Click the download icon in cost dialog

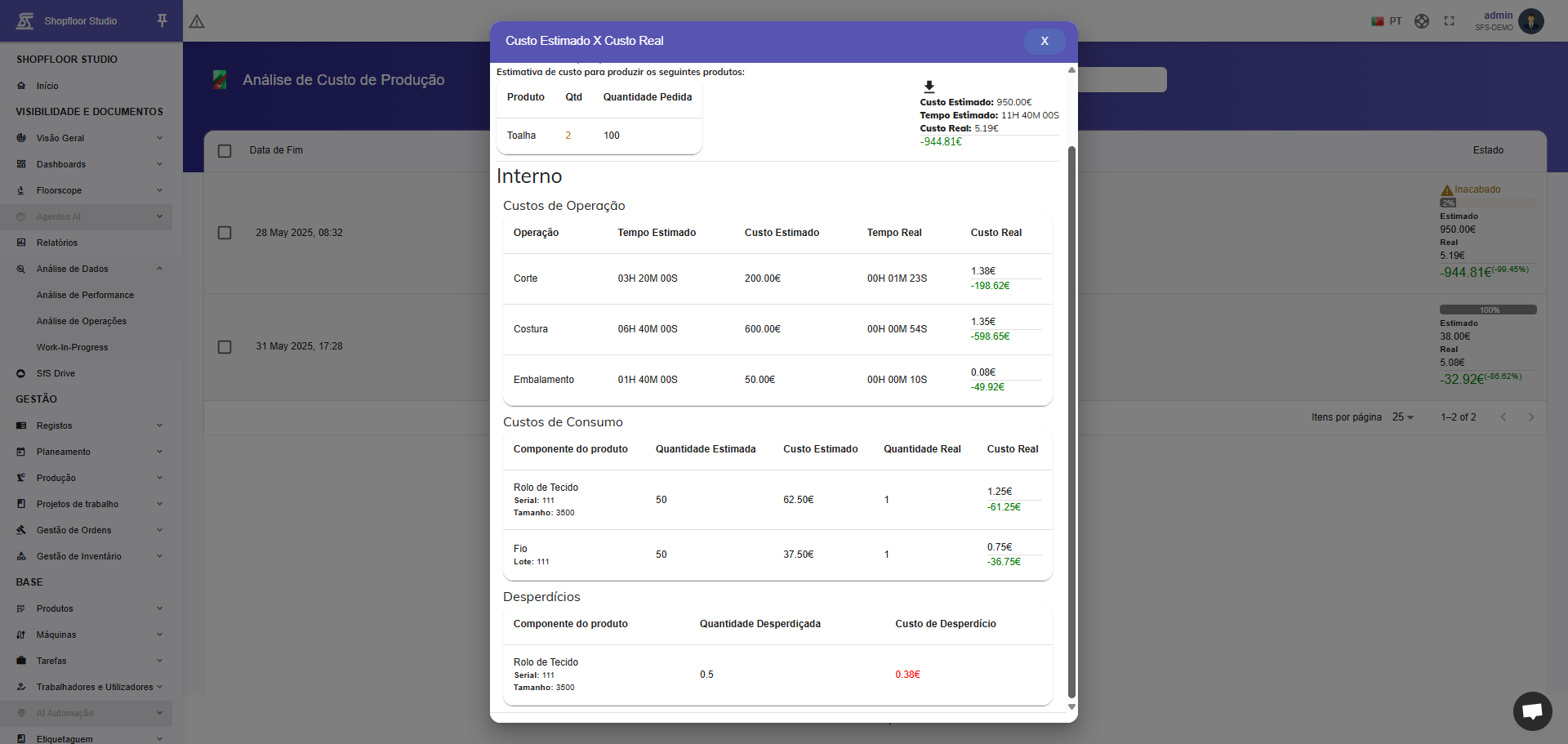point(929,87)
